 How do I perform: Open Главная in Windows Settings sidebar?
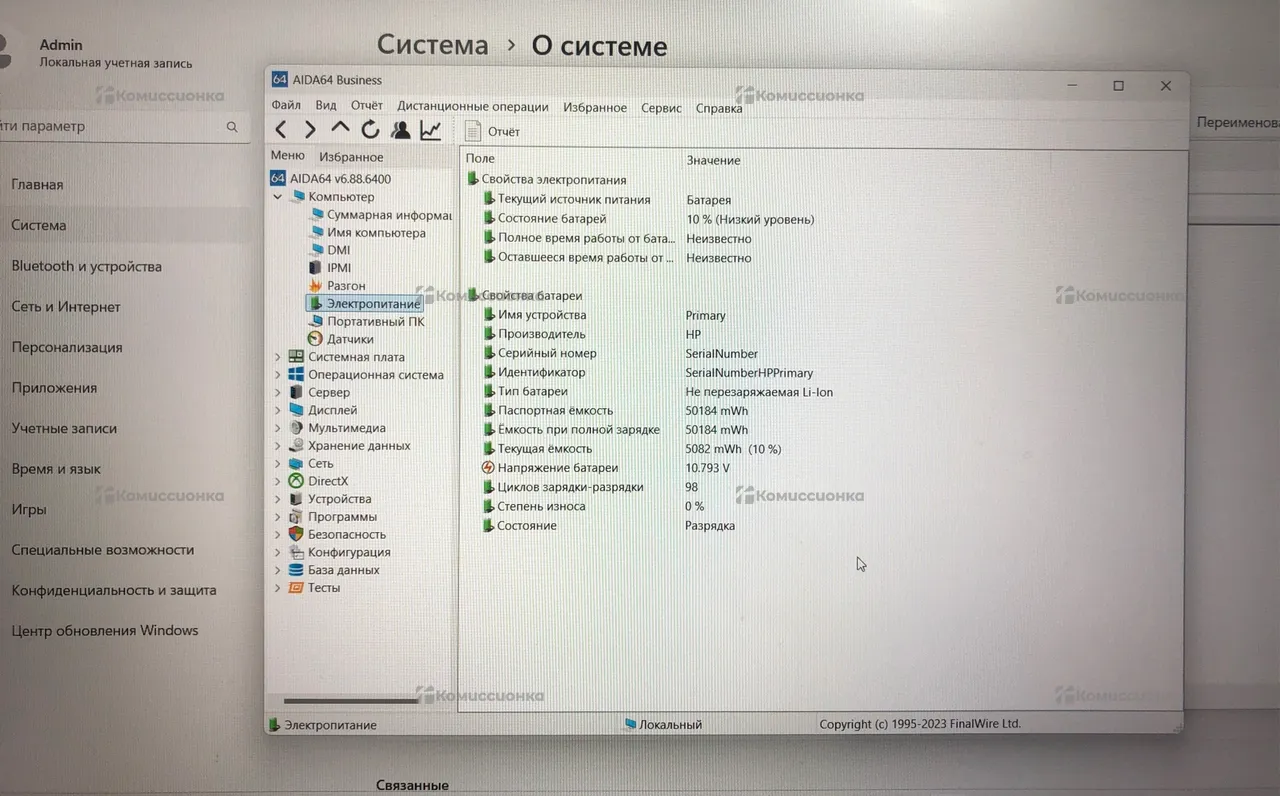click(37, 185)
